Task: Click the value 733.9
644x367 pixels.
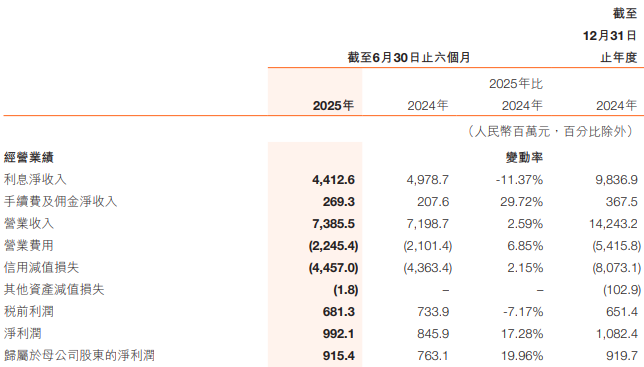Action: point(433,312)
